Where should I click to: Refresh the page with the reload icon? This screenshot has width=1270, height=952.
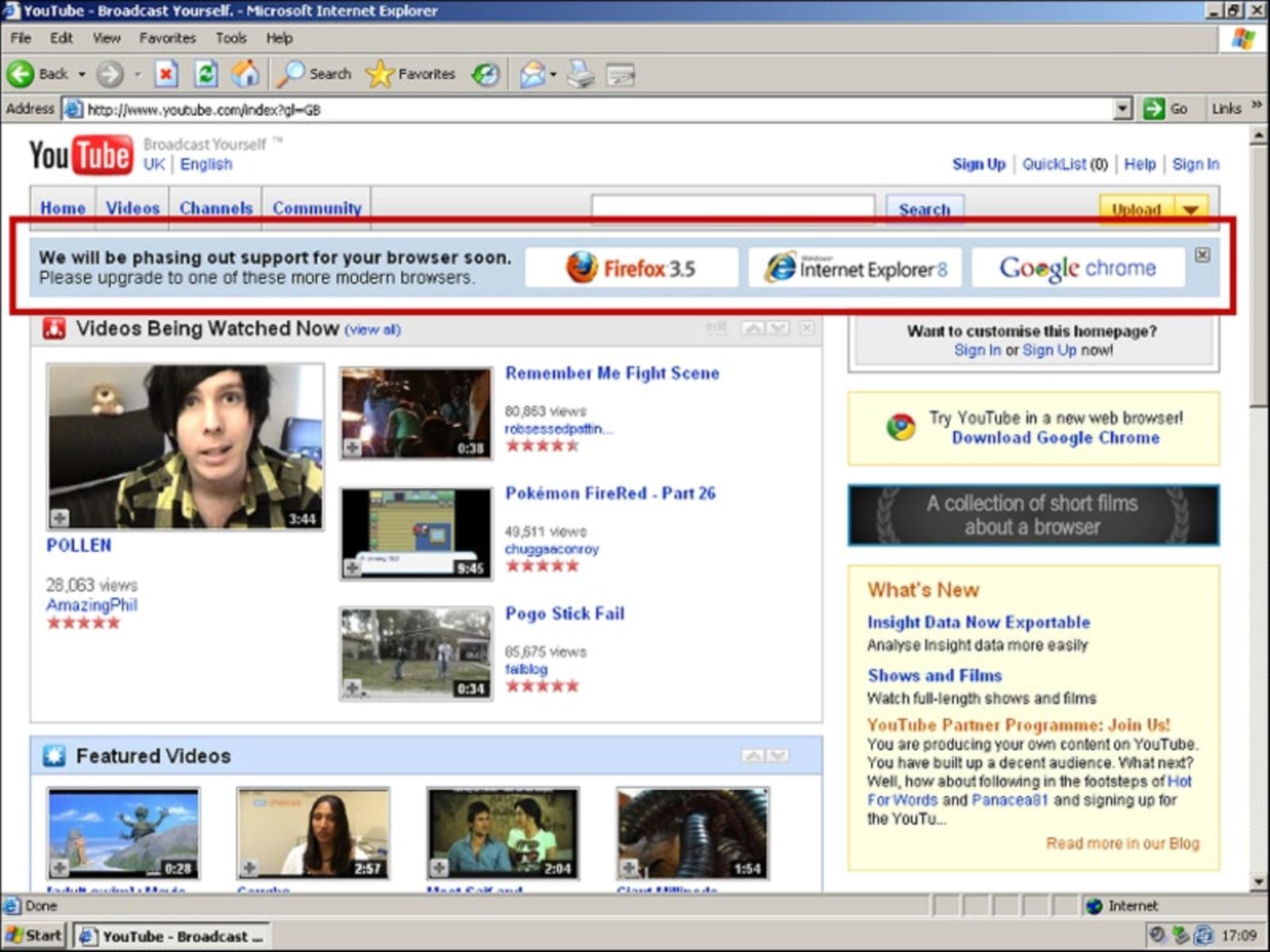pos(206,73)
